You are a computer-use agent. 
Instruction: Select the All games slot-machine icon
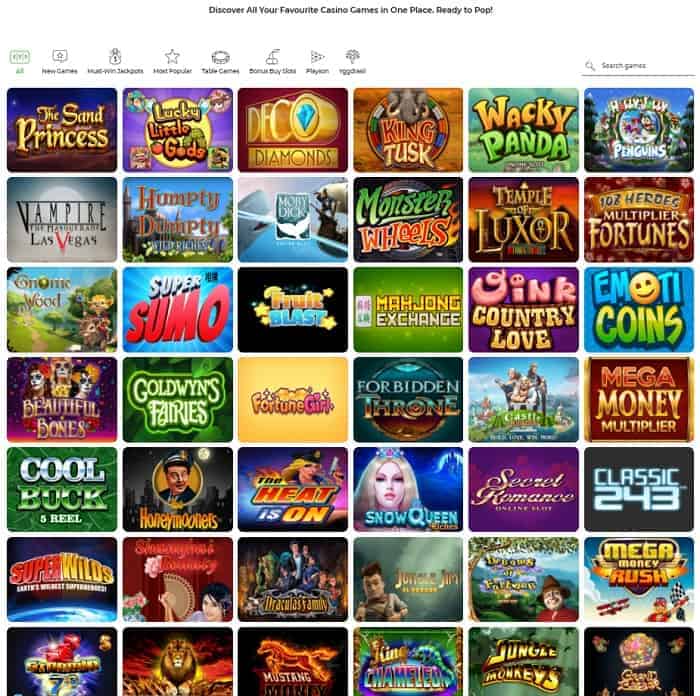pyautogui.click(x=20, y=57)
